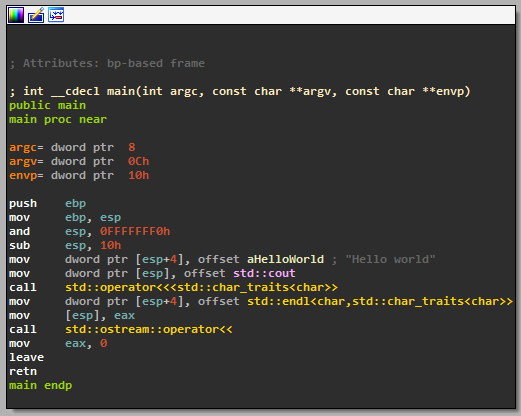Image resolution: width=521 pixels, height=416 pixels.
Task: Click the 'int __cdecl main' prototype comment
Action: (x=240, y=91)
